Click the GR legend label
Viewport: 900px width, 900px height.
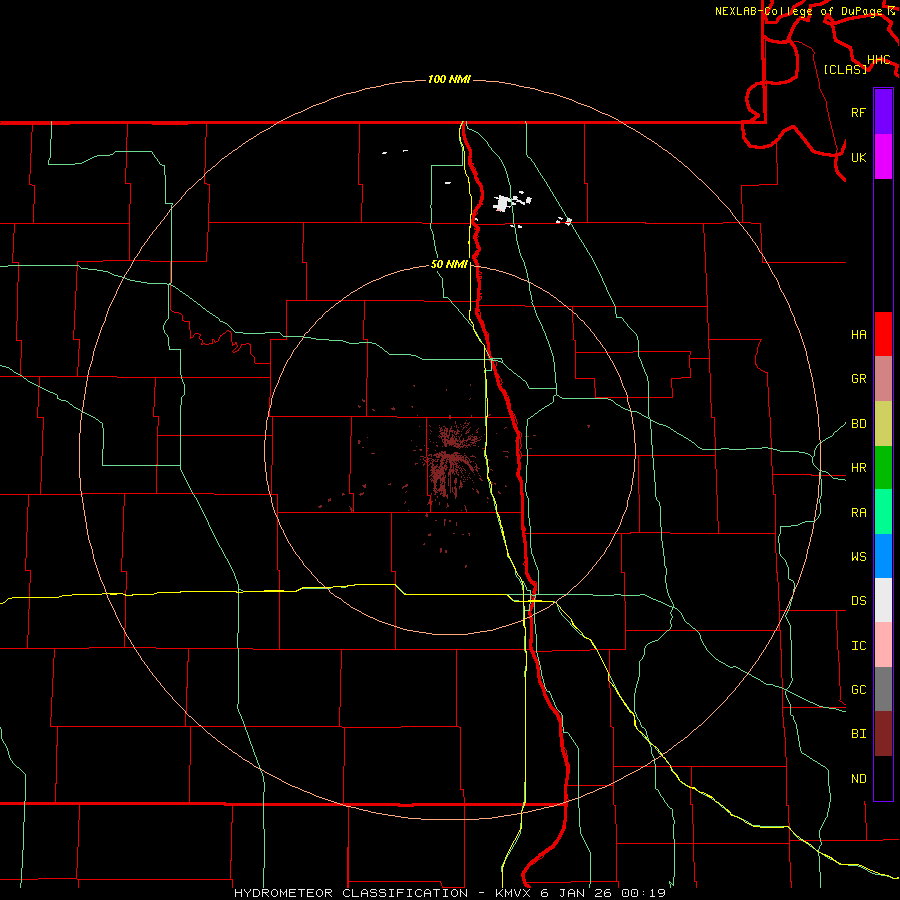859,379
